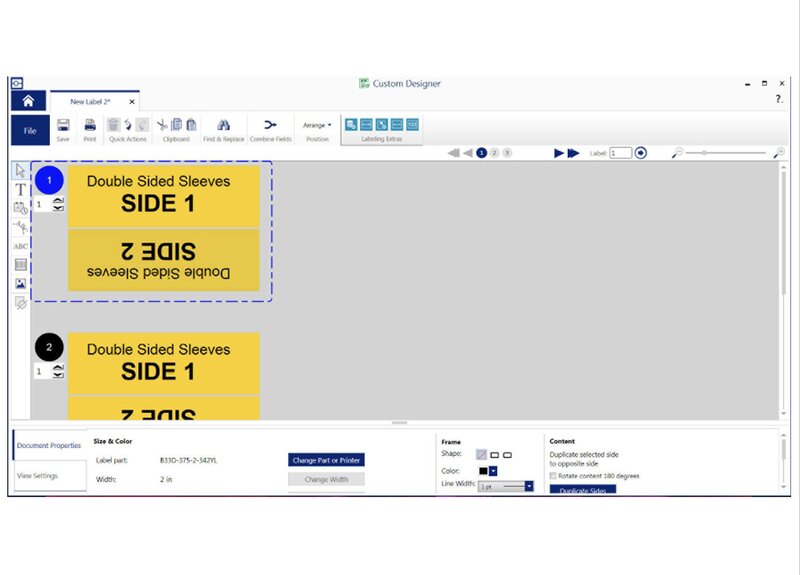Viewport: 800px width, 575px height.
Task: Click the third Labeling Extras icon
Action: (382, 124)
